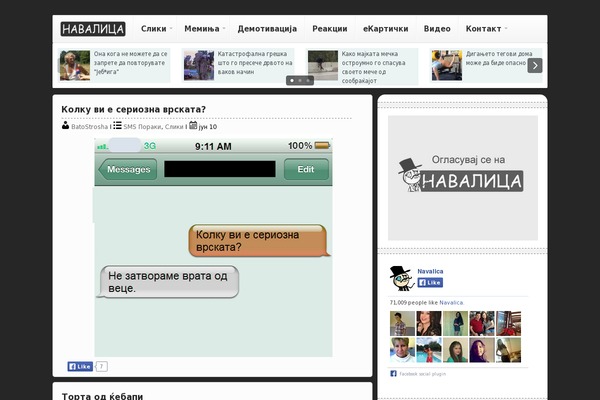View the like count bubble showing 7
The image size is (600, 400).
coord(101,366)
